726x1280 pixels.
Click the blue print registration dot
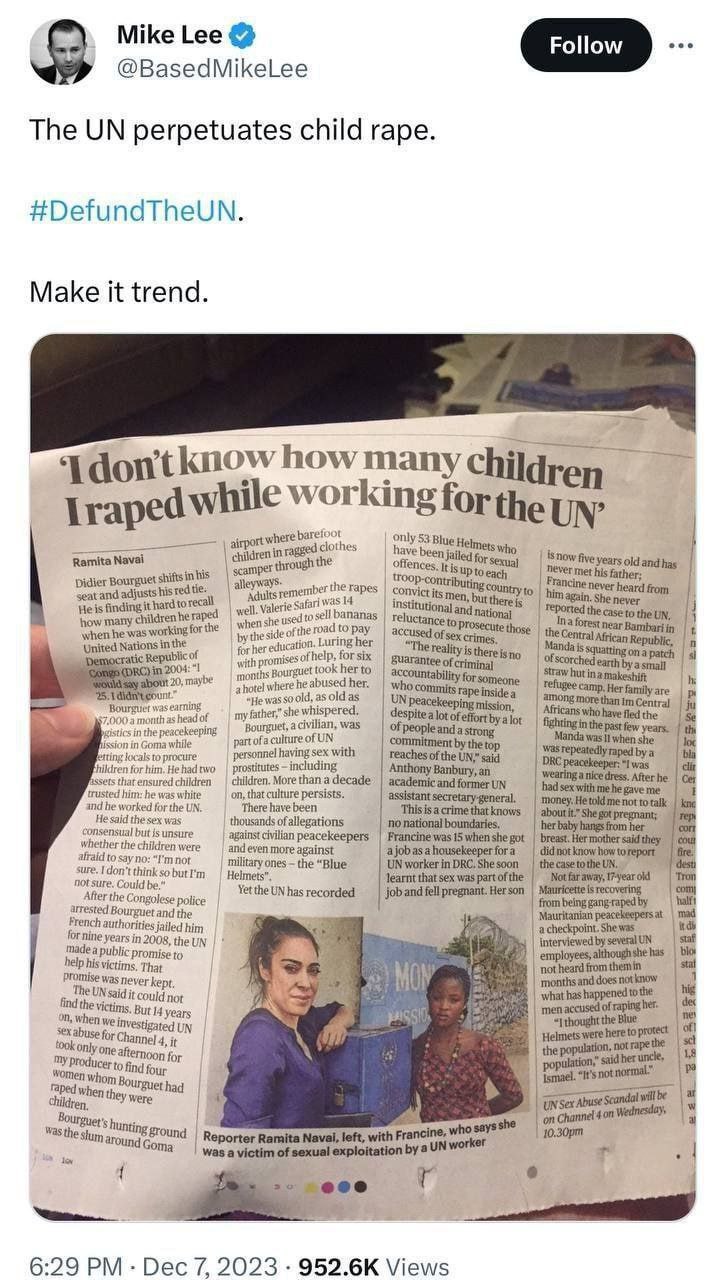[343, 1187]
